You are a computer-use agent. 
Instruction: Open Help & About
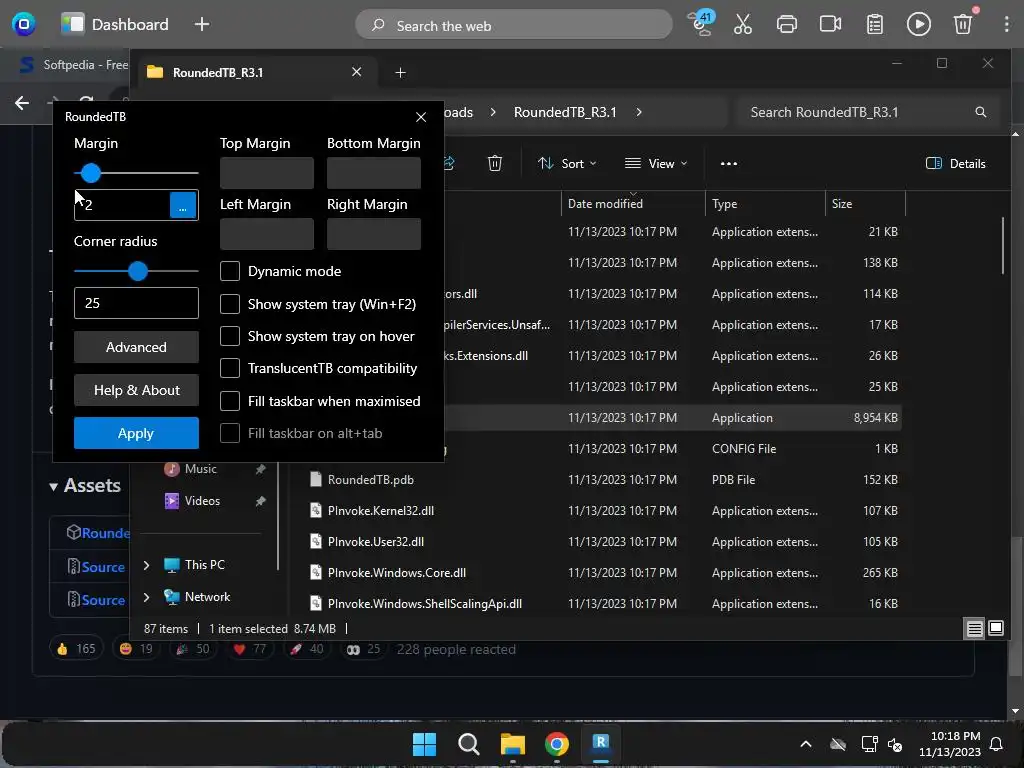136,390
